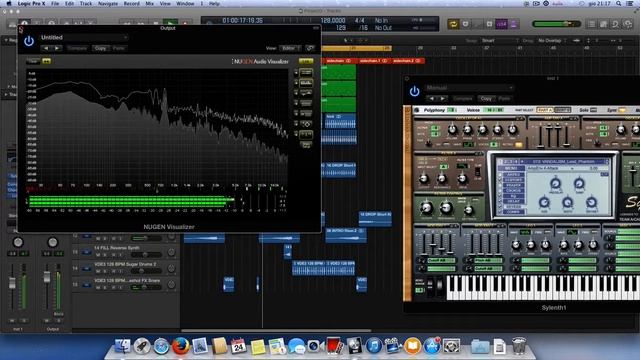
Task: Click the Play button in Logic transport
Action: point(170,23)
